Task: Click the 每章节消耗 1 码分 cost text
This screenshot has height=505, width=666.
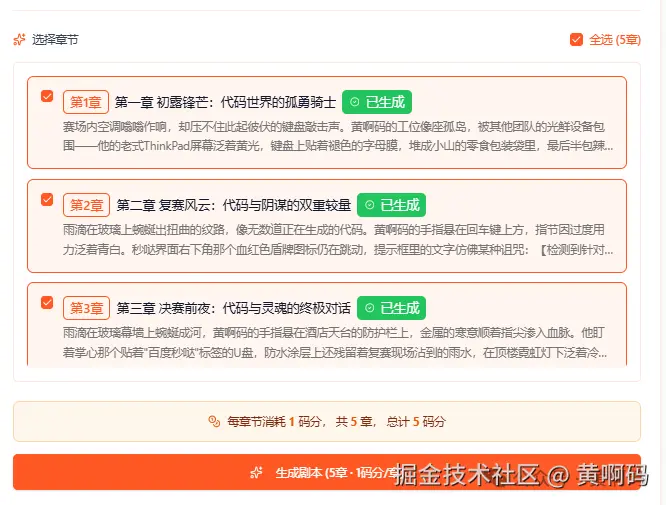Action: click(274, 421)
